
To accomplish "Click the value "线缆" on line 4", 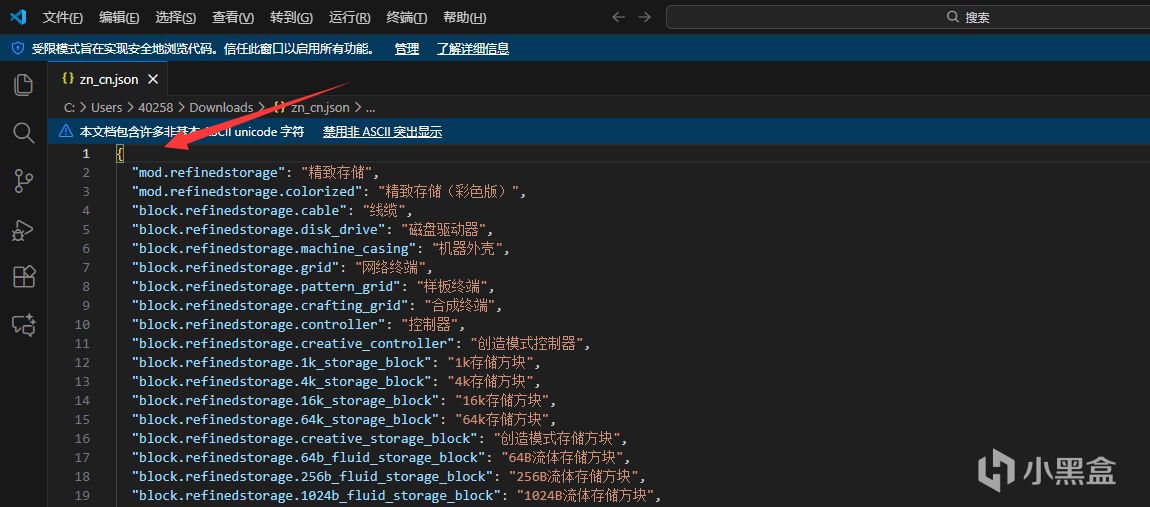I will 384,211.
